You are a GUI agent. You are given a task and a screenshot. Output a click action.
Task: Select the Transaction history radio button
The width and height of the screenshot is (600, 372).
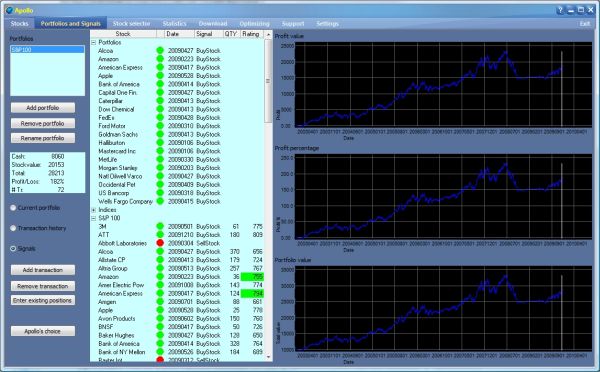[x=13, y=228]
